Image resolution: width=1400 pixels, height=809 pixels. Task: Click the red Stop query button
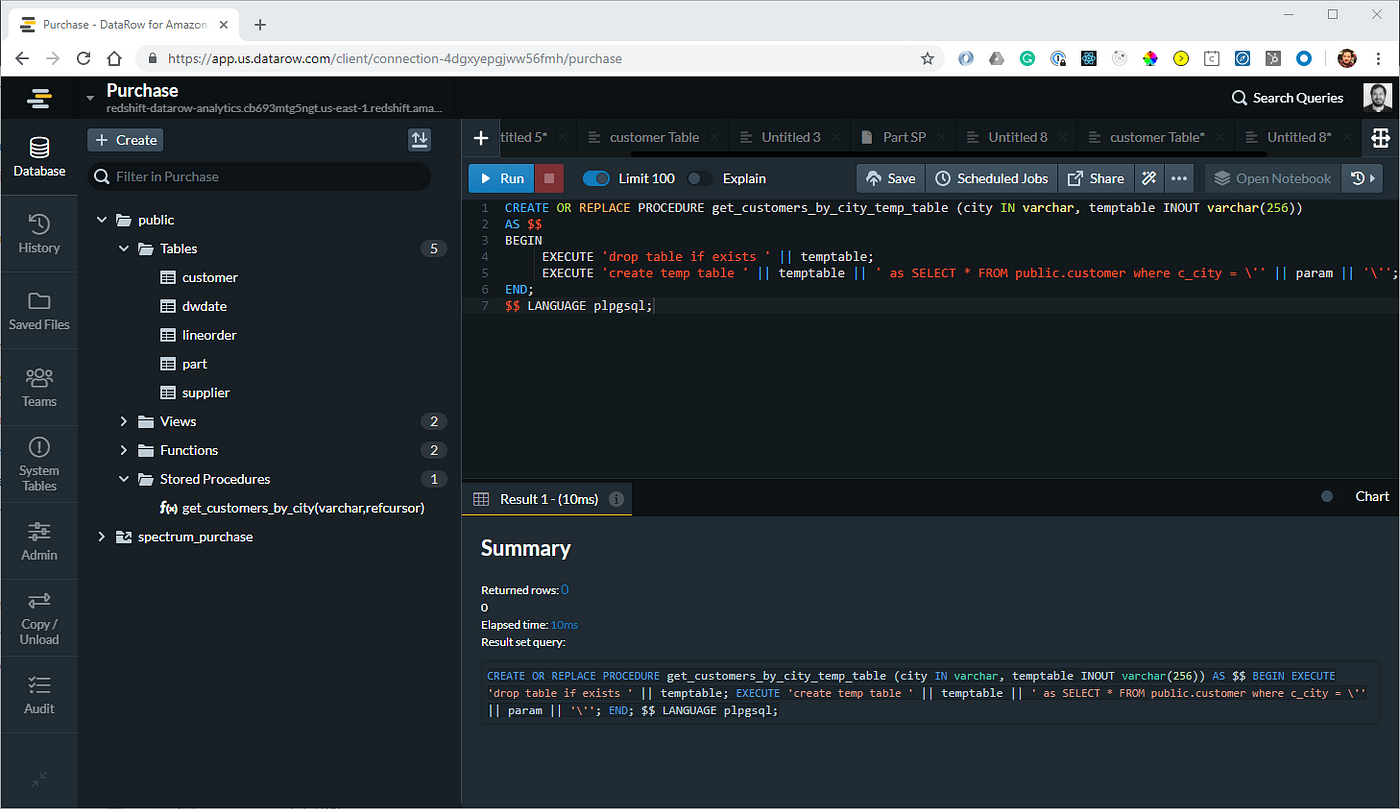point(548,178)
